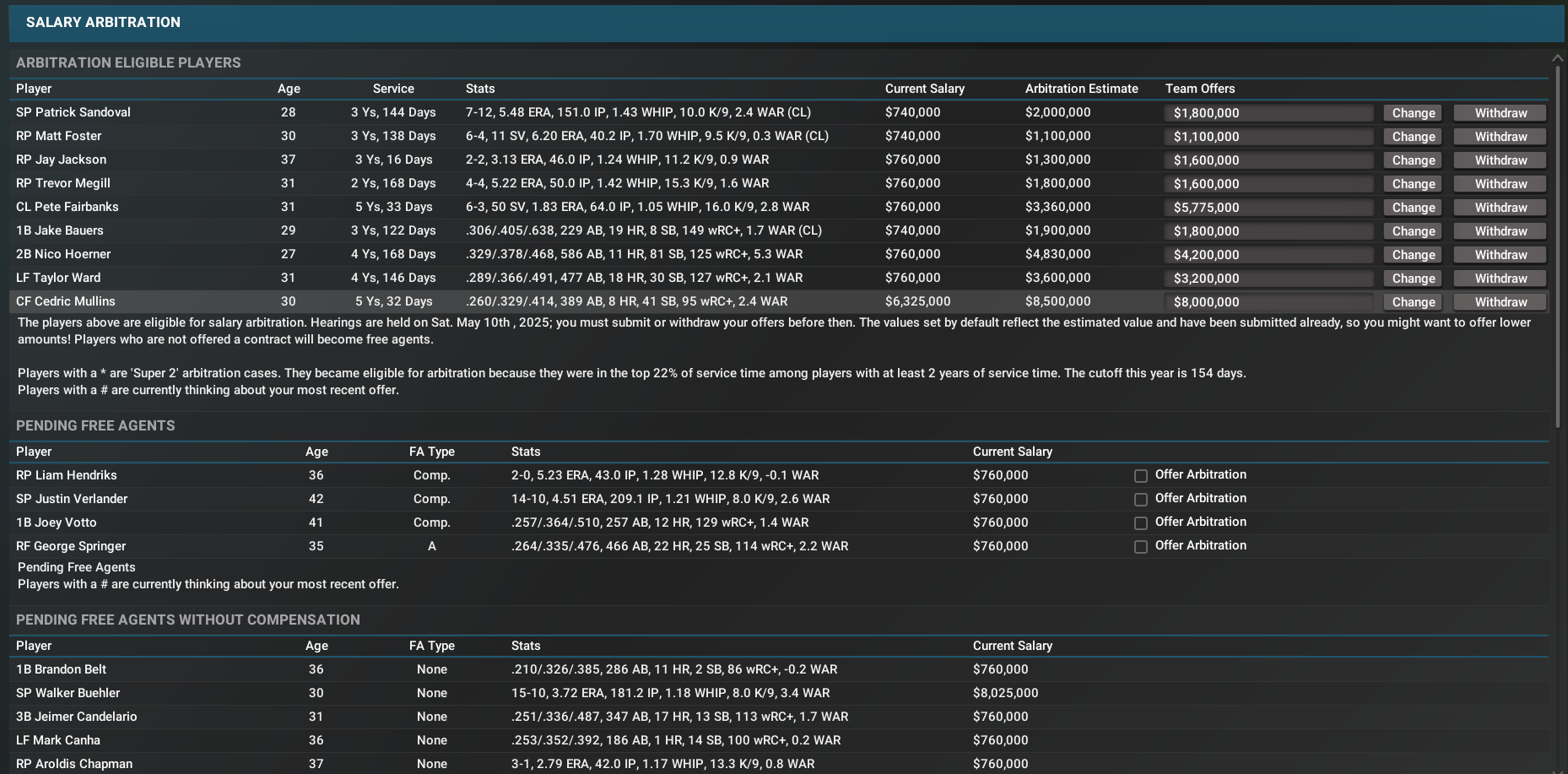Edit Jay Jackson's $1,600,000 offer field
Viewport: 1568px width, 774px height.
pos(1268,160)
